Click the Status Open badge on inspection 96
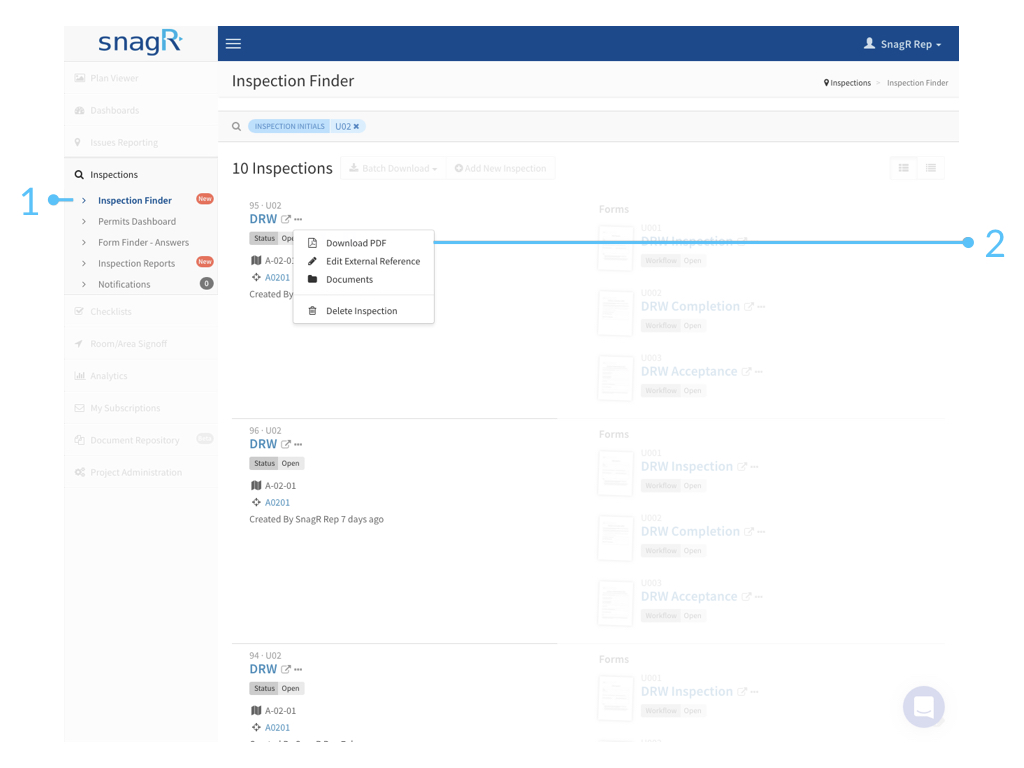 277,464
